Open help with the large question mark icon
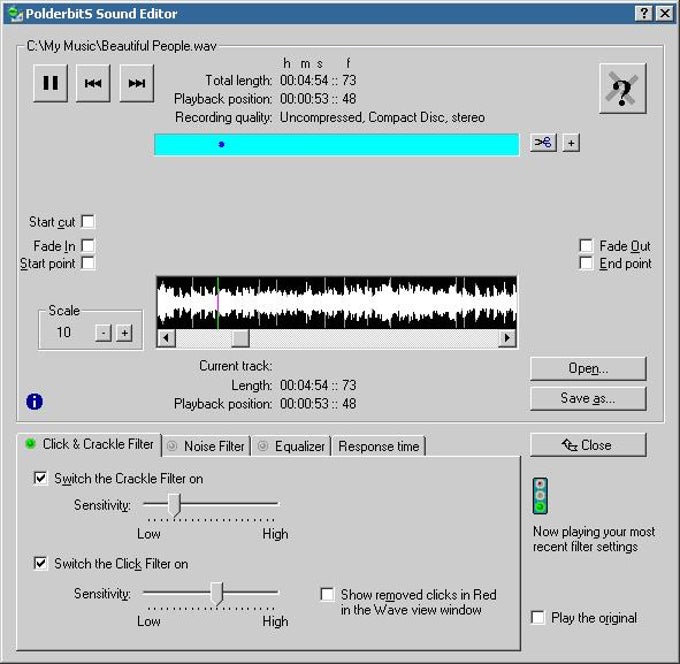 click(x=623, y=88)
